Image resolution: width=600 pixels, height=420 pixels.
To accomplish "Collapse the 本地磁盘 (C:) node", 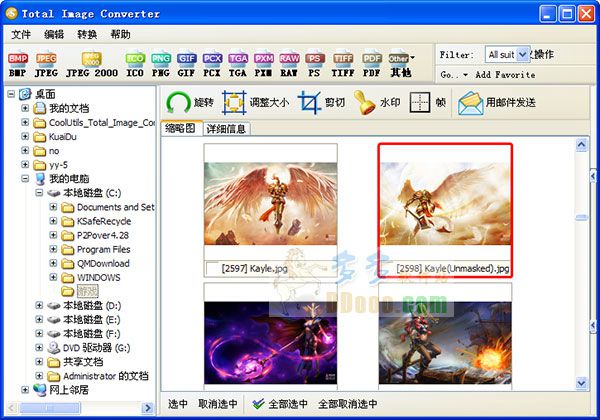I will pyautogui.click(x=39, y=193).
